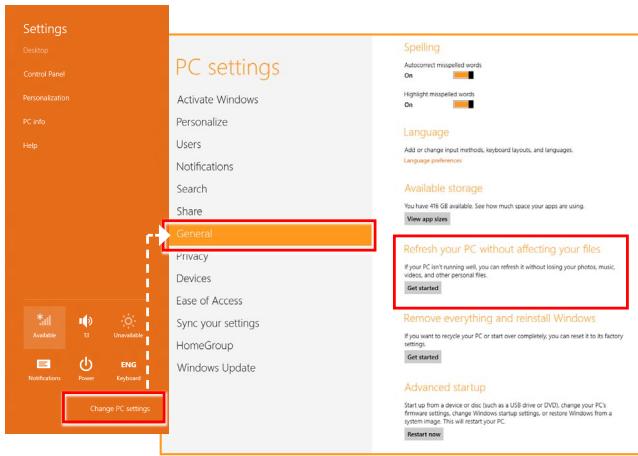Toggle Highlight misspelled words switch
The height and width of the screenshot is (456, 638).
463,105
